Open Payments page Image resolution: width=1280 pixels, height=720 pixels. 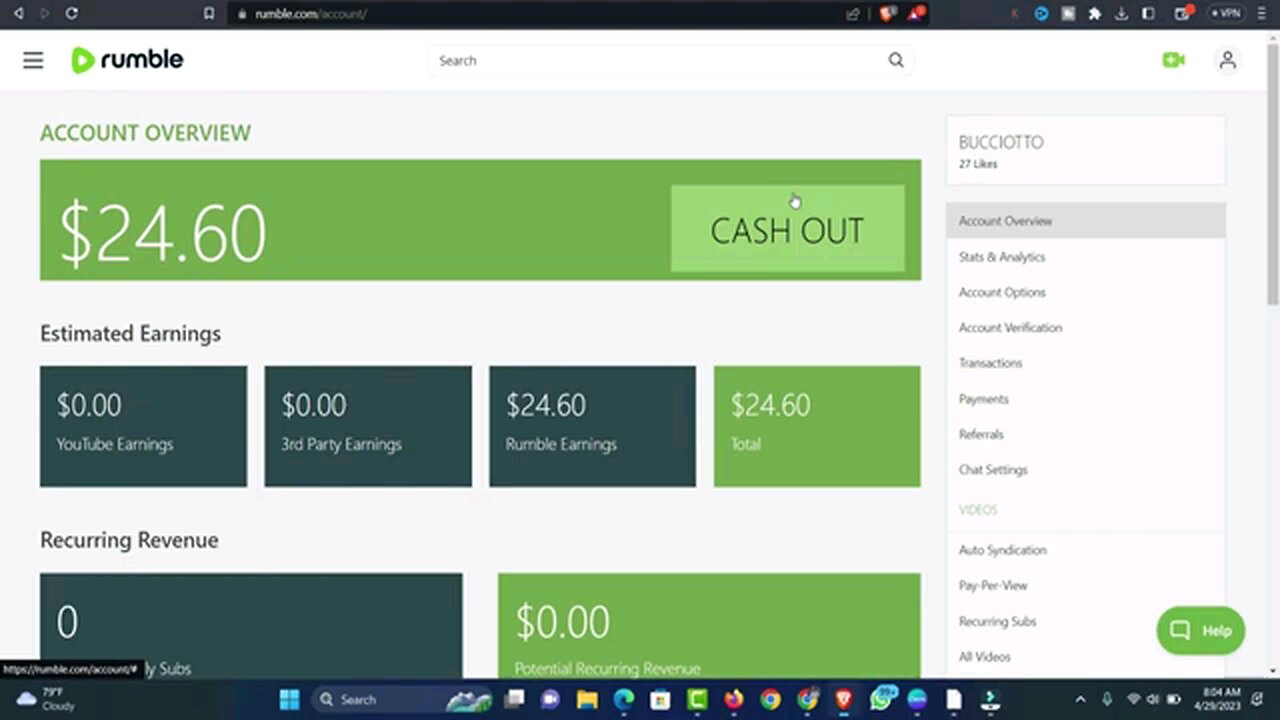[x=983, y=399]
